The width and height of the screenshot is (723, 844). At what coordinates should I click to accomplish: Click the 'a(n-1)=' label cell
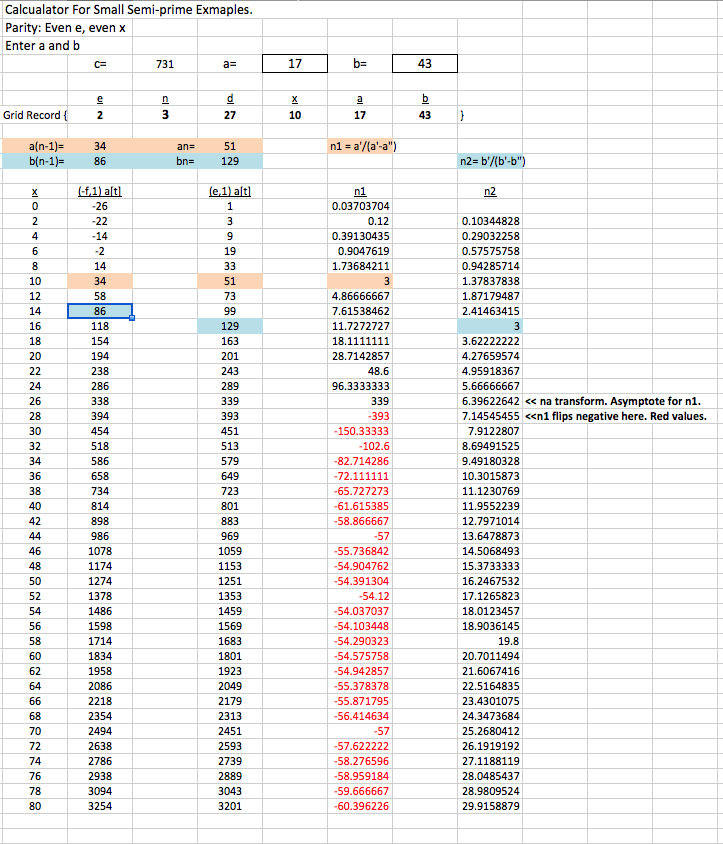(x=35, y=146)
